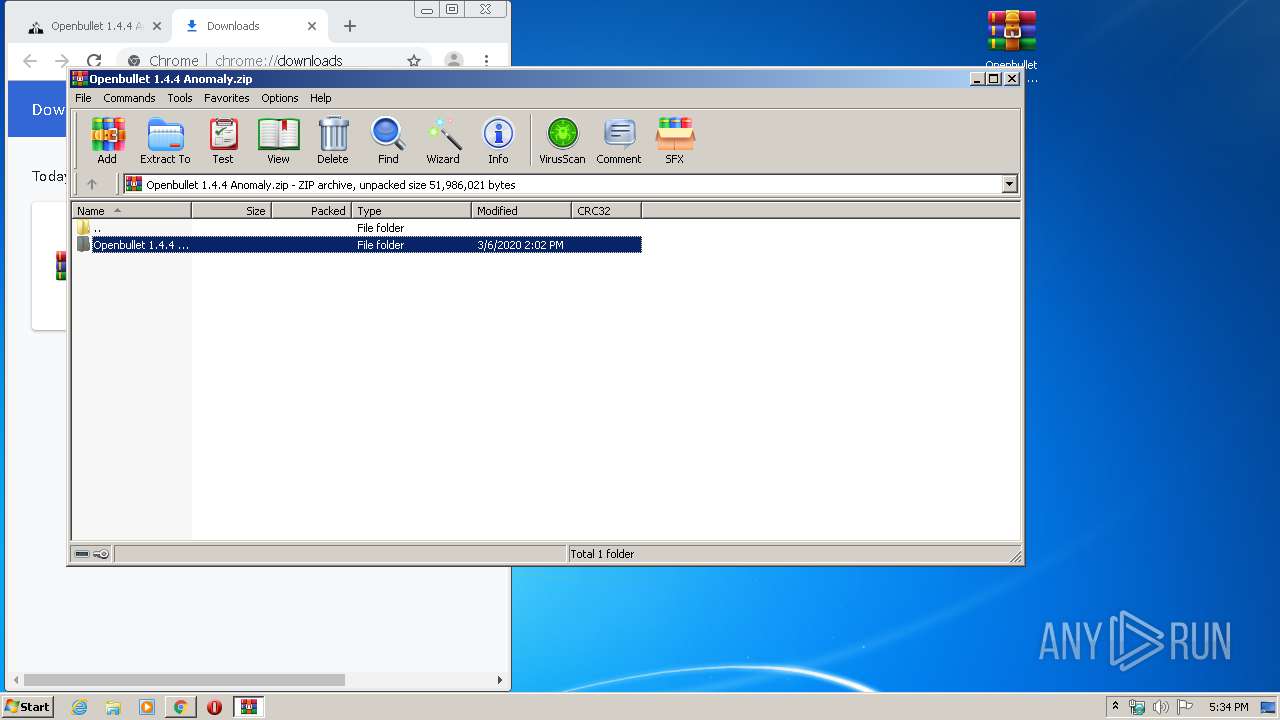This screenshot has width=1280, height=720.
Task: Open Opera from the taskbar
Action: tap(215, 707)
